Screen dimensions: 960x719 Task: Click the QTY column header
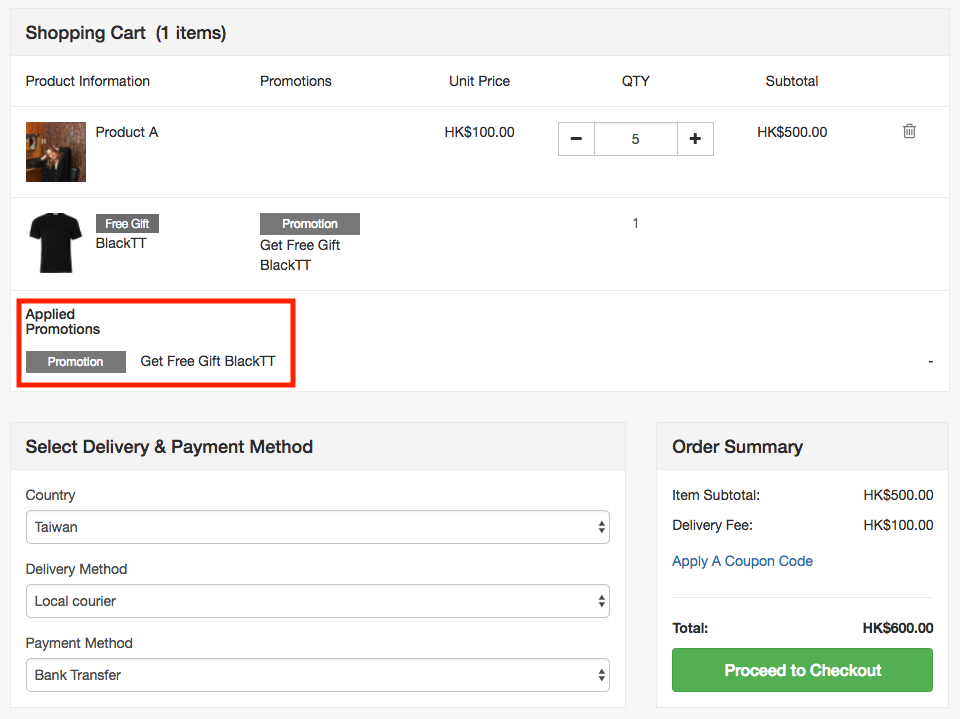[636, 81]
